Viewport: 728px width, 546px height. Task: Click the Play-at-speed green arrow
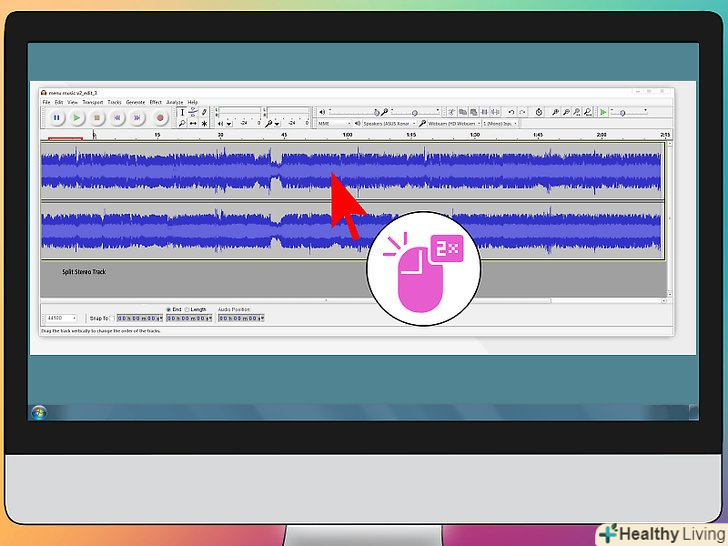603,112
